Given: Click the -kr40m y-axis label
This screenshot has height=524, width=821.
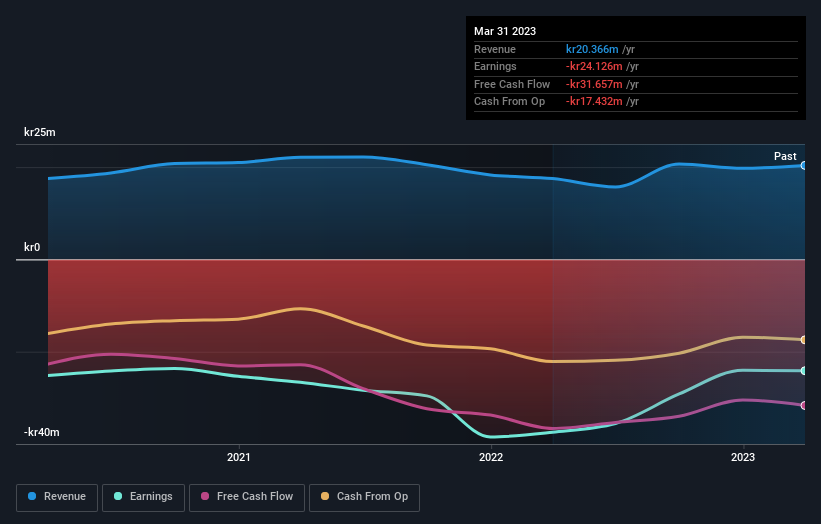Looking at the screenshot, I should (x=41, y=432).
